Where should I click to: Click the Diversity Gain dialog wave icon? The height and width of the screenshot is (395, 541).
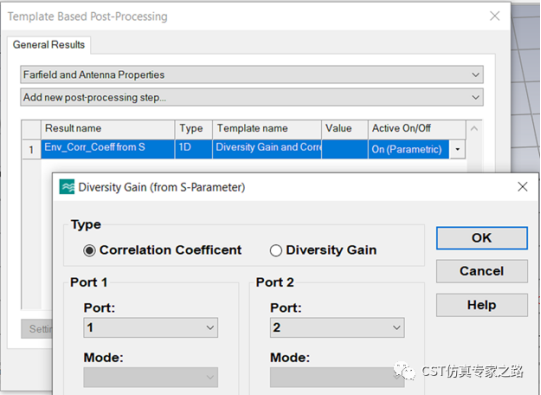(x=67, y=187)
